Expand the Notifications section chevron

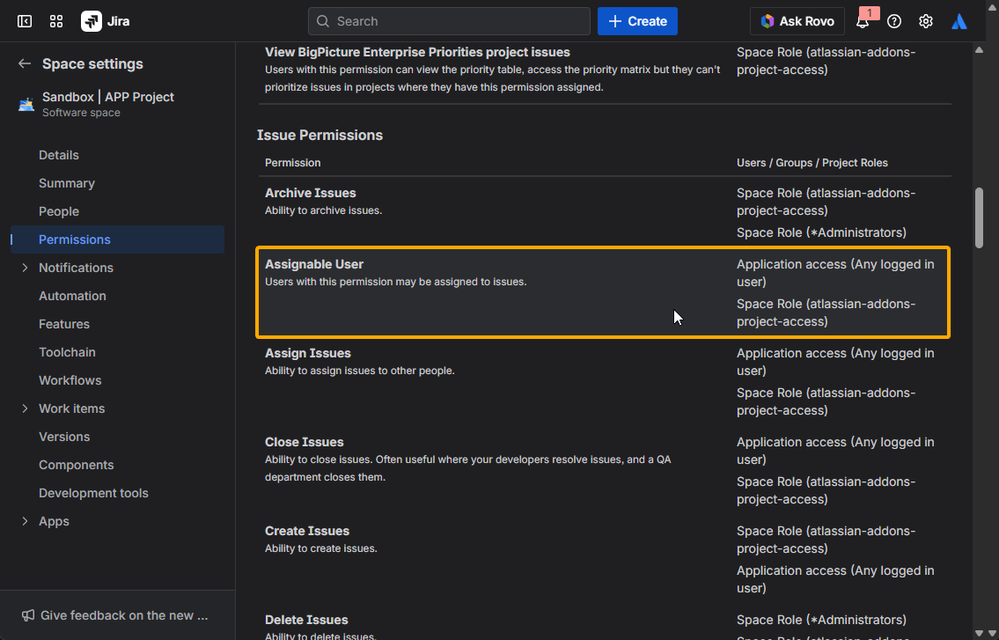point(25,267)
